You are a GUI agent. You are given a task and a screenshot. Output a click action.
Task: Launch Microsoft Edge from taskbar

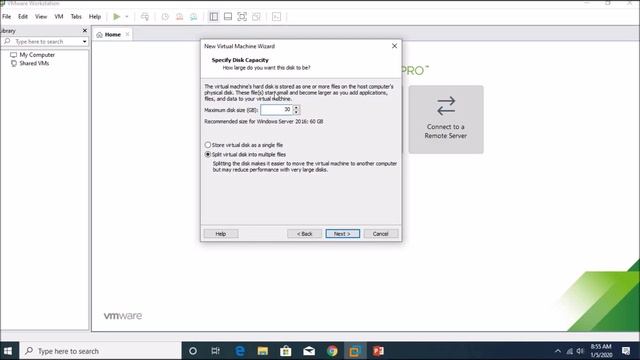[240, 351]
